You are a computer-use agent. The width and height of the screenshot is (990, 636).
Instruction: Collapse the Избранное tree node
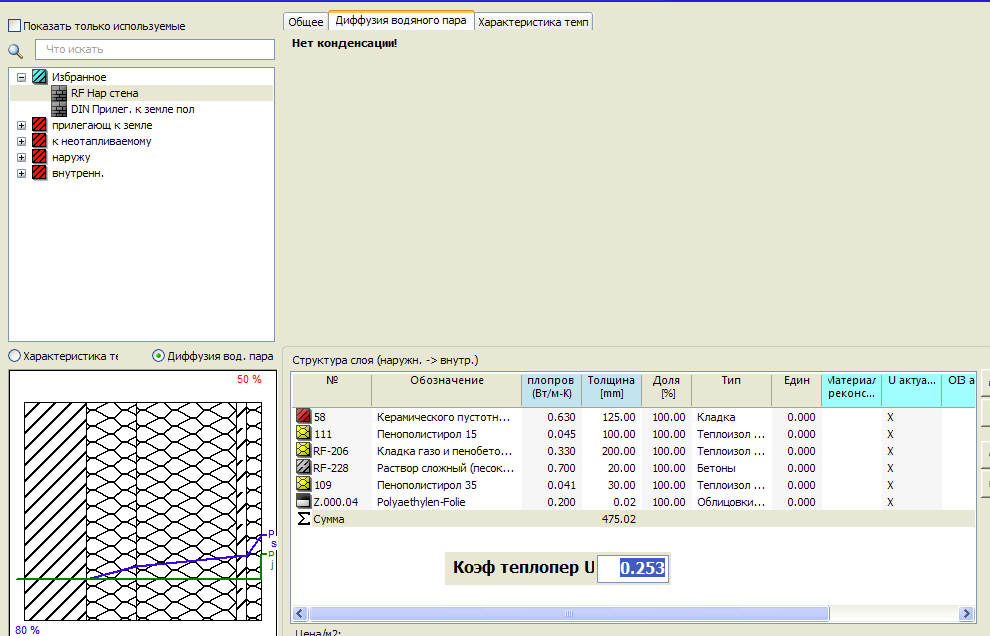(x=21, y=77)
